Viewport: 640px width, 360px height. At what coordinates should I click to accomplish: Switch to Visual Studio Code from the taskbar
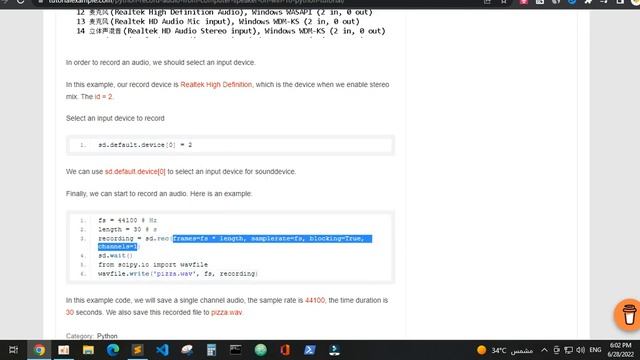tap(162, 350)
